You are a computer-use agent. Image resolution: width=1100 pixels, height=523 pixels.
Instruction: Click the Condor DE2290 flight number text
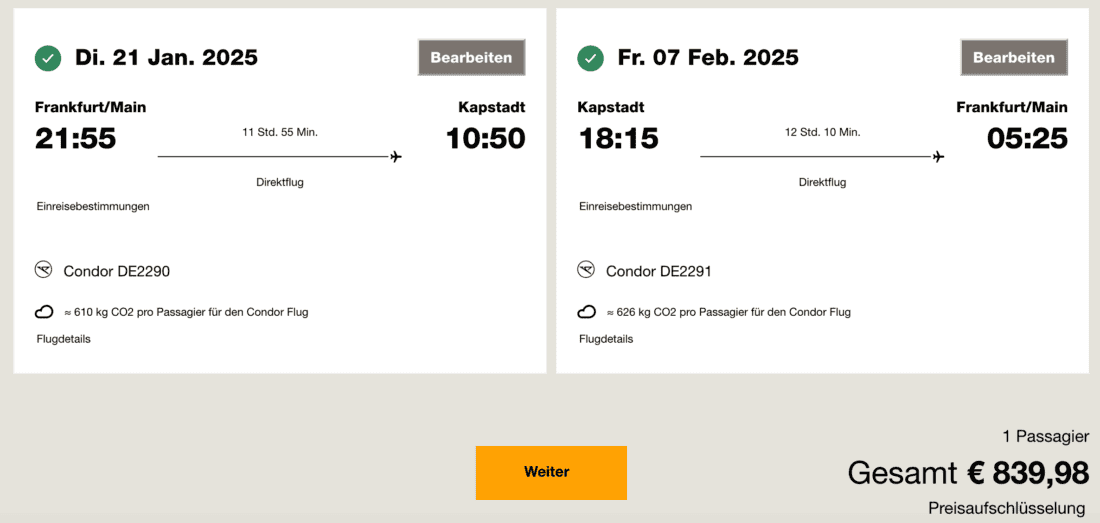pos(117,271)
